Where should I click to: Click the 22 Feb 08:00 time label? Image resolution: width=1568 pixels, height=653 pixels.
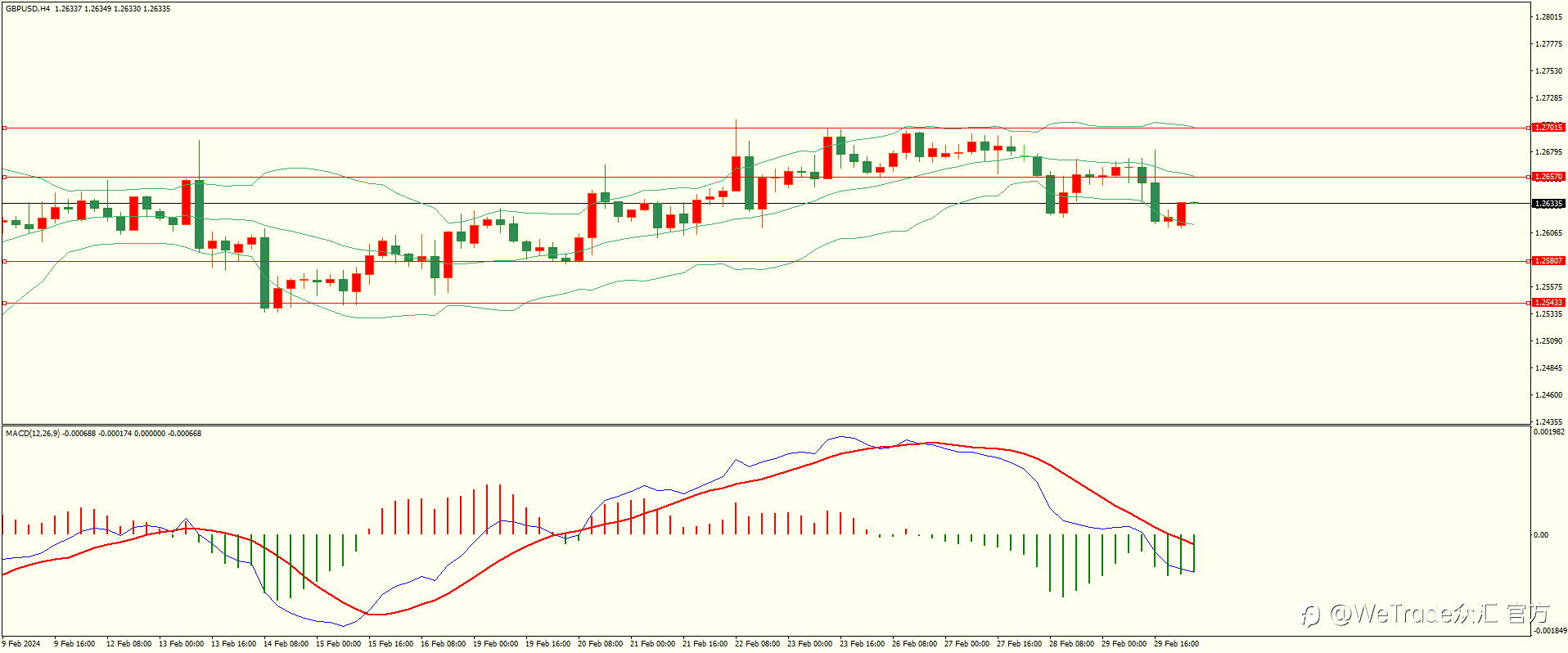(757, 644)
